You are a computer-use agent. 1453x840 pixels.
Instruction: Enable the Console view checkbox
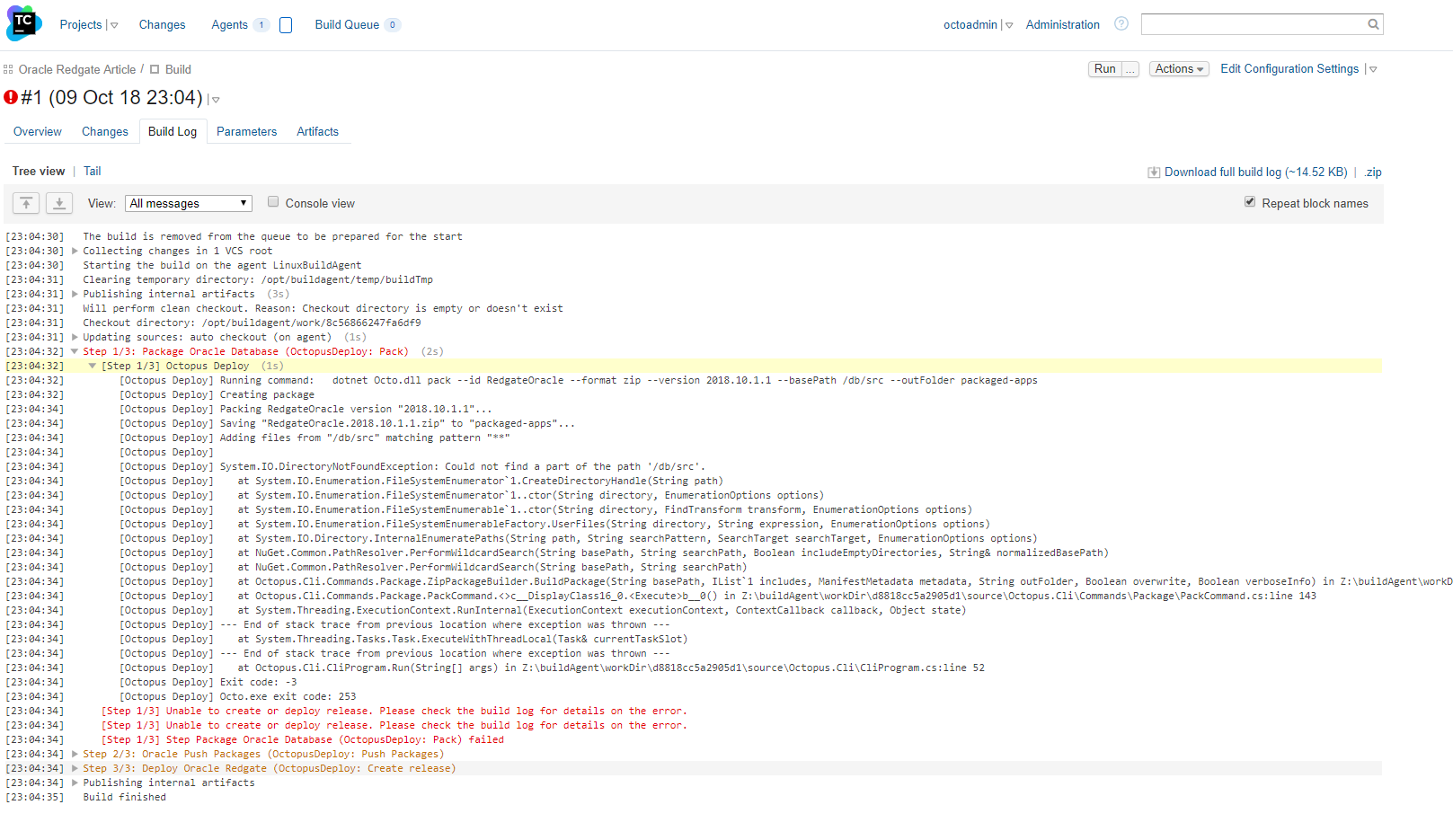click(273, 202)
